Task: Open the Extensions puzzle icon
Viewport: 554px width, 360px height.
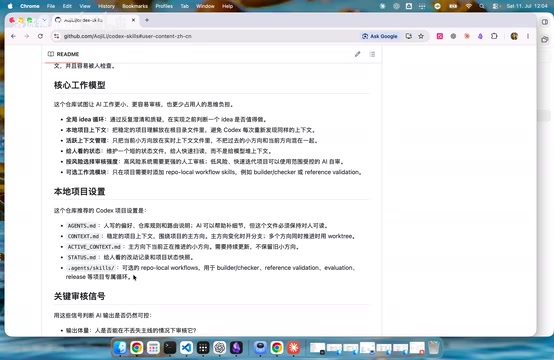Action: click(x=494, y=36)
